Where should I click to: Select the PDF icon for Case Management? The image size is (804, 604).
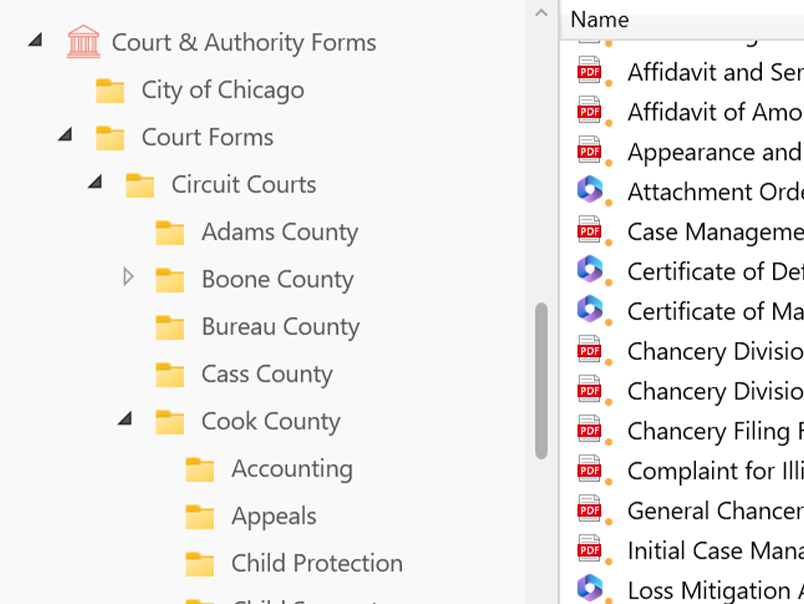coord(589,230)
